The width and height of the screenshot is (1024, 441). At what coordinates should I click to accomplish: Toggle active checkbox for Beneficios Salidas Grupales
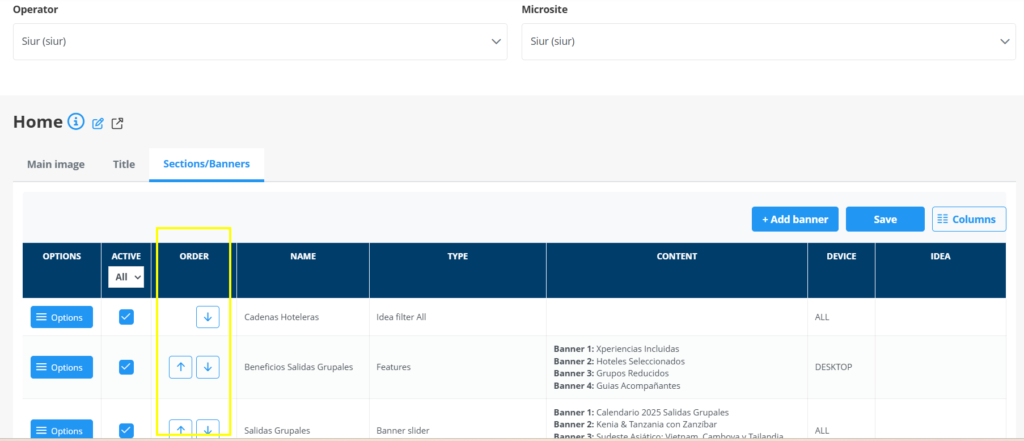pos(126,367)
